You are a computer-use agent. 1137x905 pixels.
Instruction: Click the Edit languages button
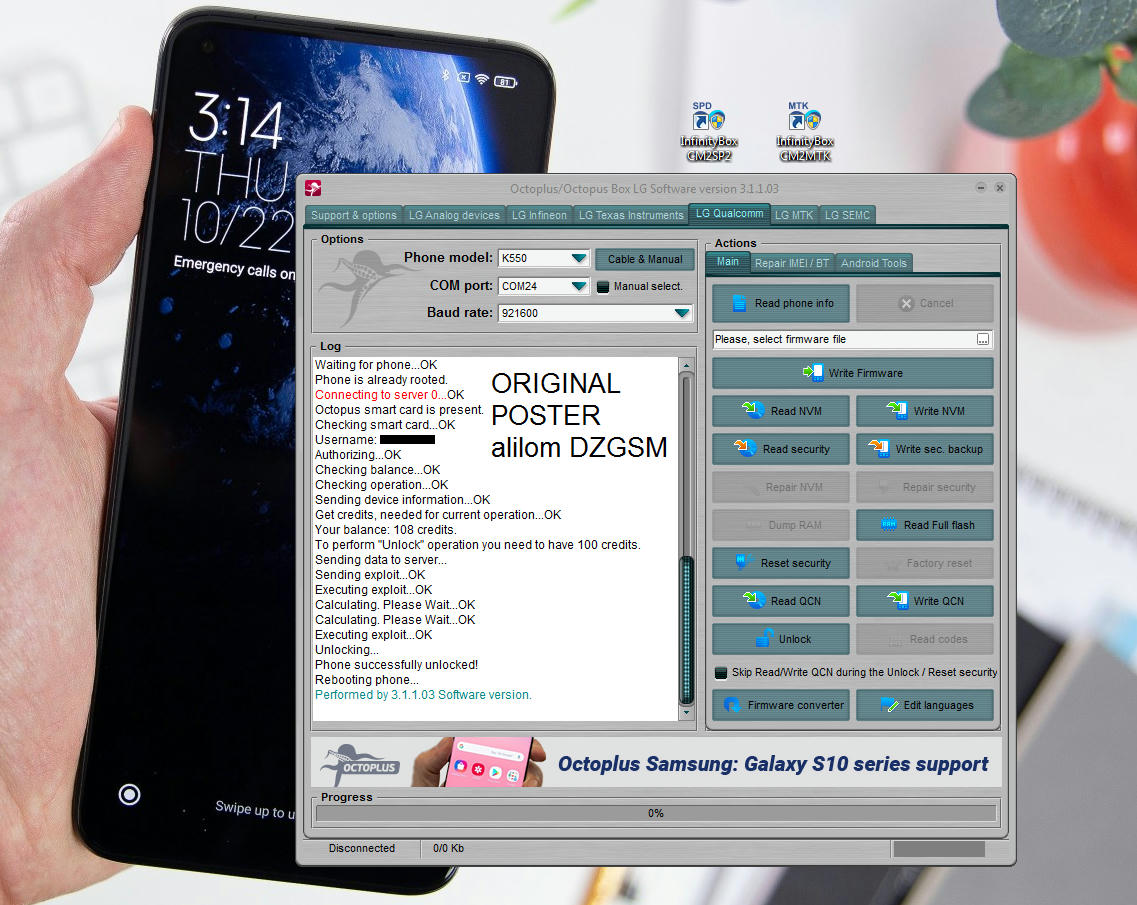click(925, 704)
